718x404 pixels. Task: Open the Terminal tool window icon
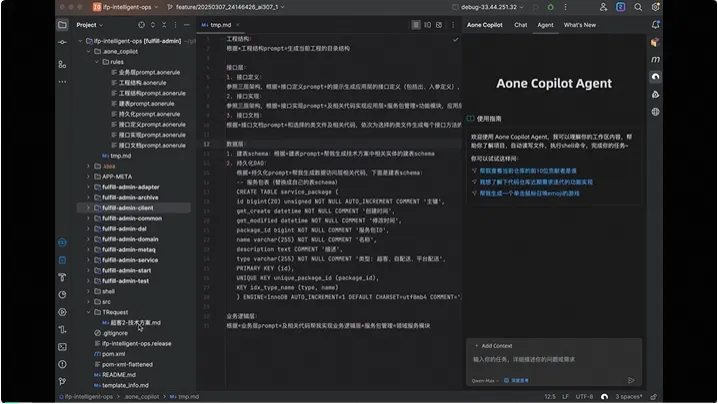click(62, 347)
